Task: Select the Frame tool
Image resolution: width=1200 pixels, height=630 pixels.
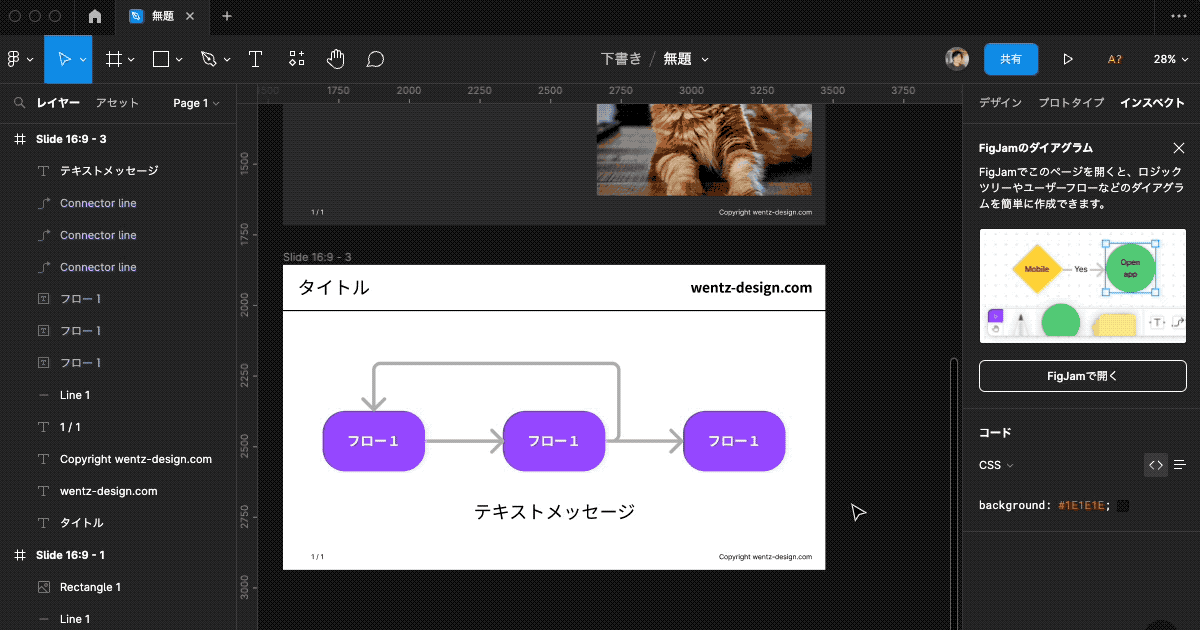Action: (x=113, y=59)
